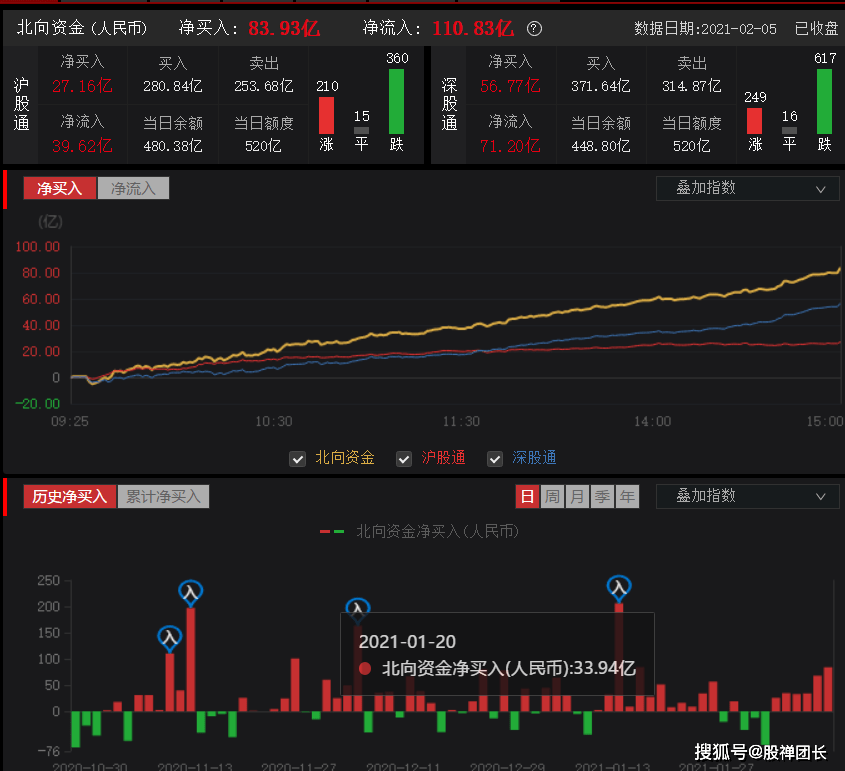This screenshot has width=845, height=771.
Task: Choose the 年 yearly period button
Action: tap(627, 496)
